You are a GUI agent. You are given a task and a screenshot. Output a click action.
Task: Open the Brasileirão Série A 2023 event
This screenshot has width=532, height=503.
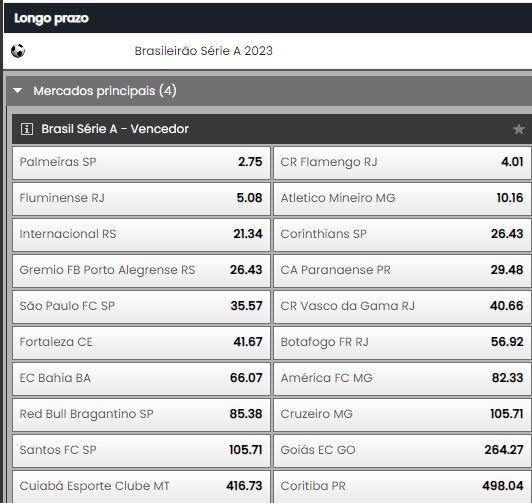203,51
